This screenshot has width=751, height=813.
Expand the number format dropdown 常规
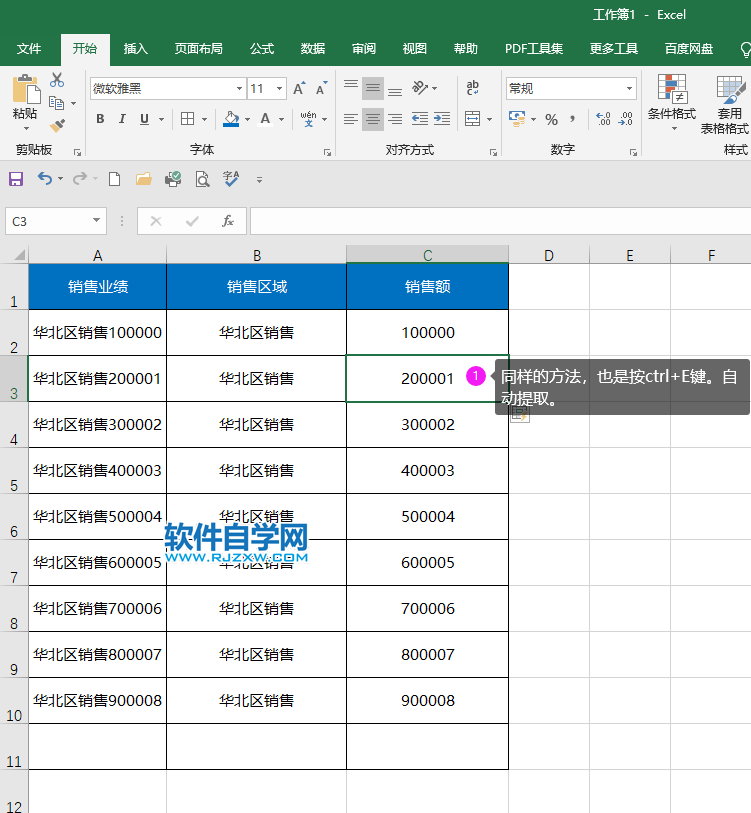[x=629, y=89]
